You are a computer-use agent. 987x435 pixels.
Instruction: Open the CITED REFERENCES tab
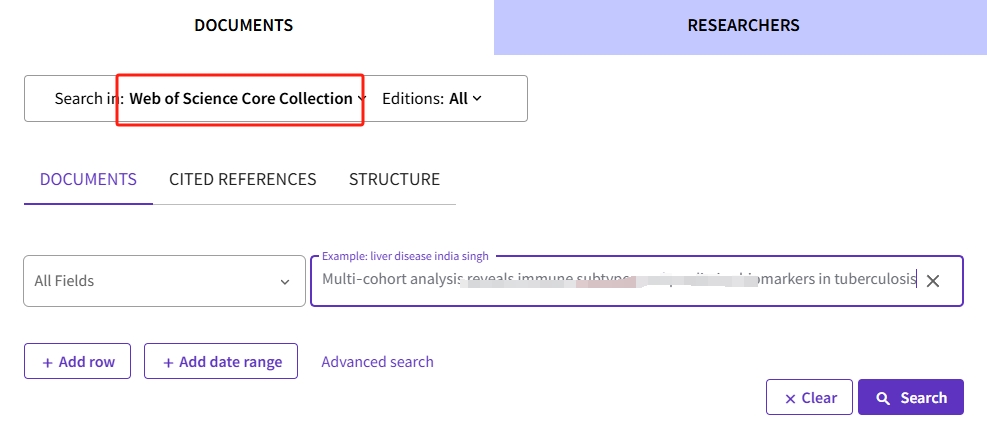click(x=242, y=180)
